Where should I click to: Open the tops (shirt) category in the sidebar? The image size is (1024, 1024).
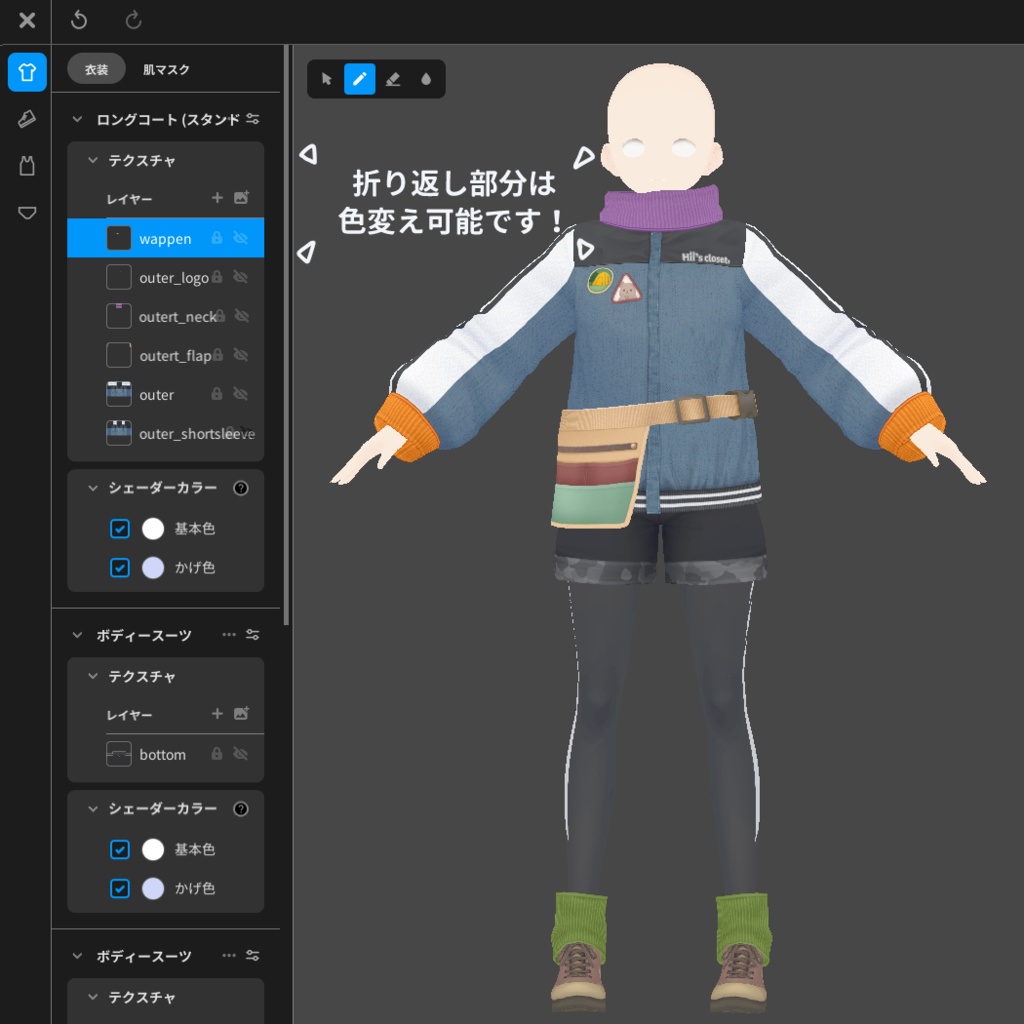coord(26,71)
